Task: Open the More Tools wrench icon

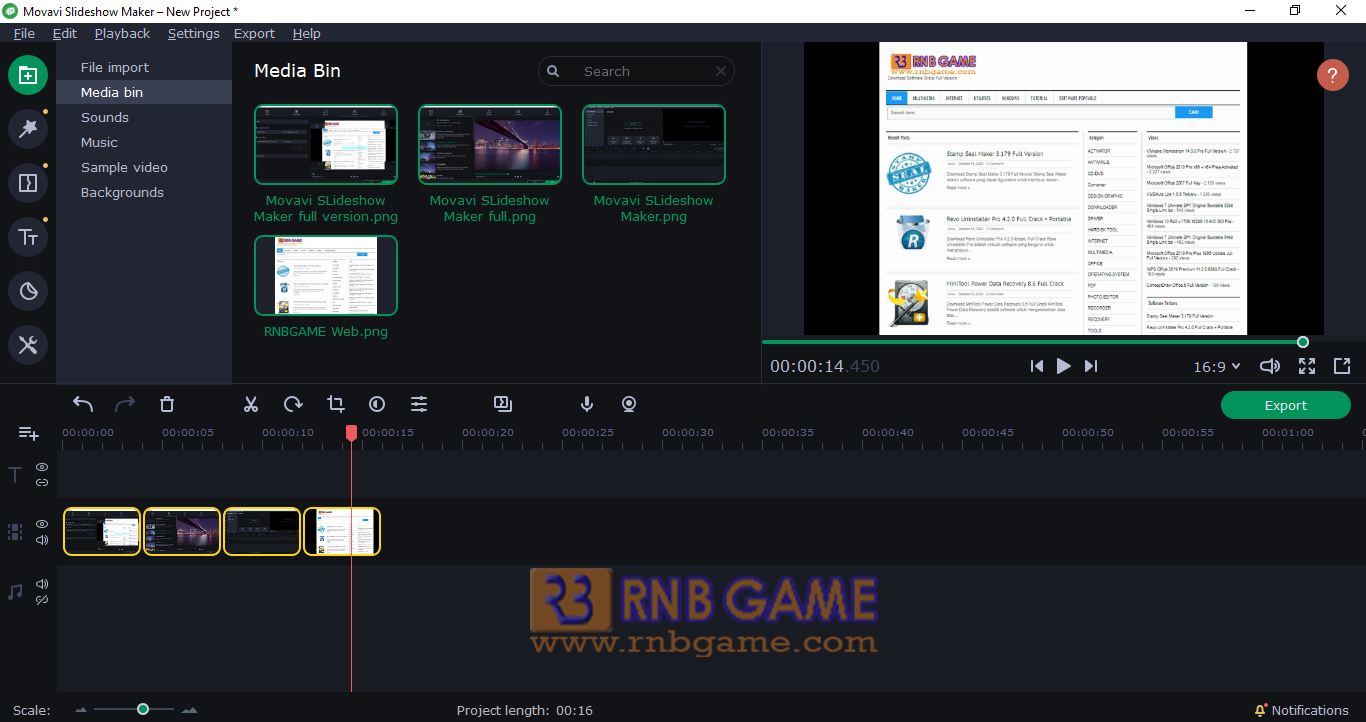Action: pos(28,345)
